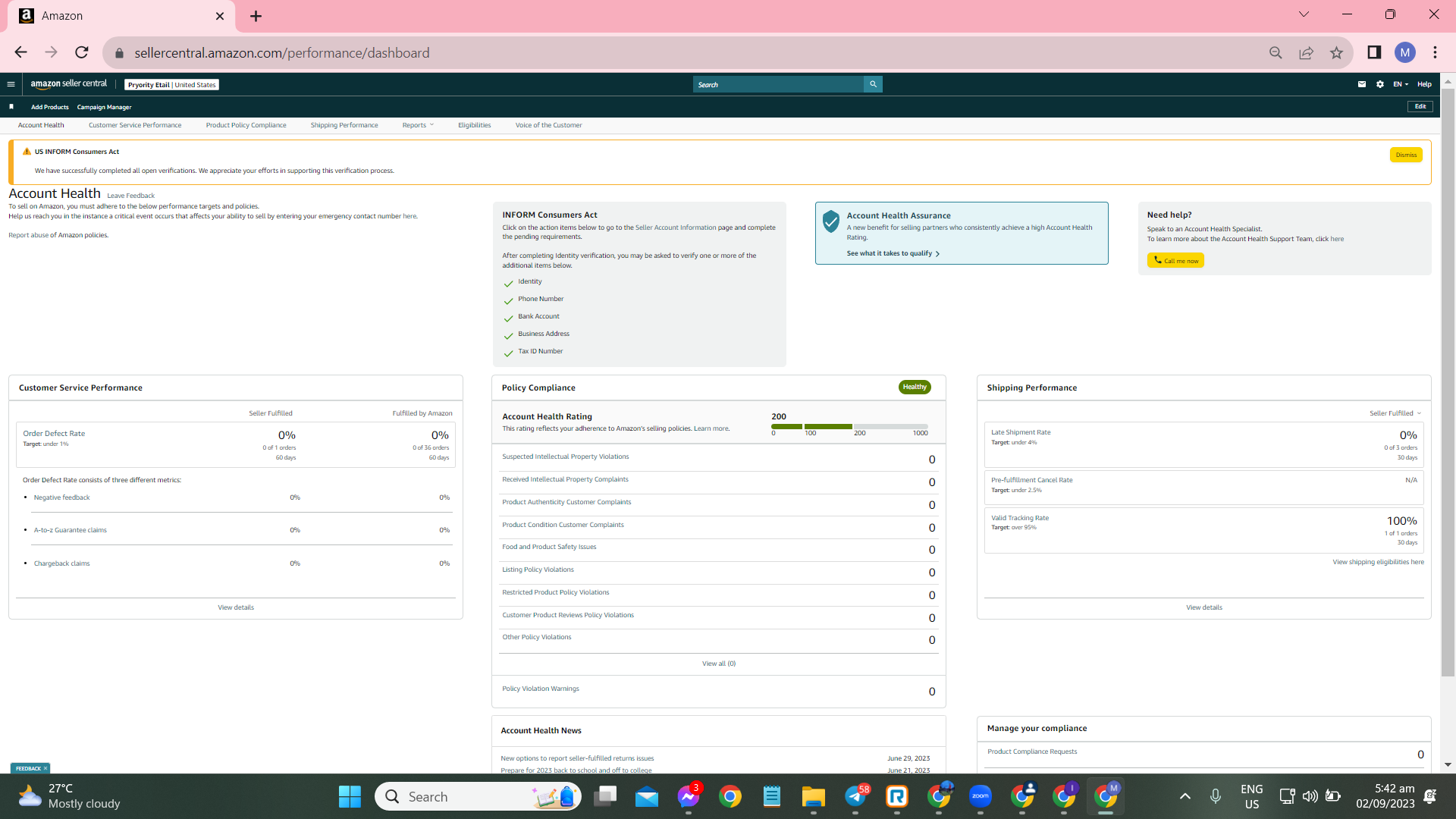1456x819 pixels.
Task: Open the Seller Central hamburger menu
Action: 11,84
